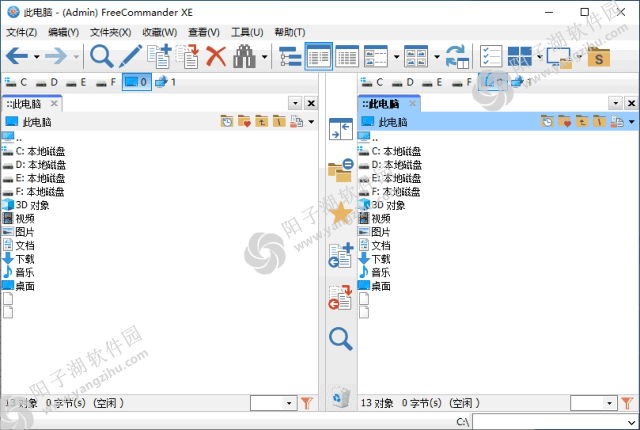
Task: Open the 工具(U) menu
Action: 247,32
